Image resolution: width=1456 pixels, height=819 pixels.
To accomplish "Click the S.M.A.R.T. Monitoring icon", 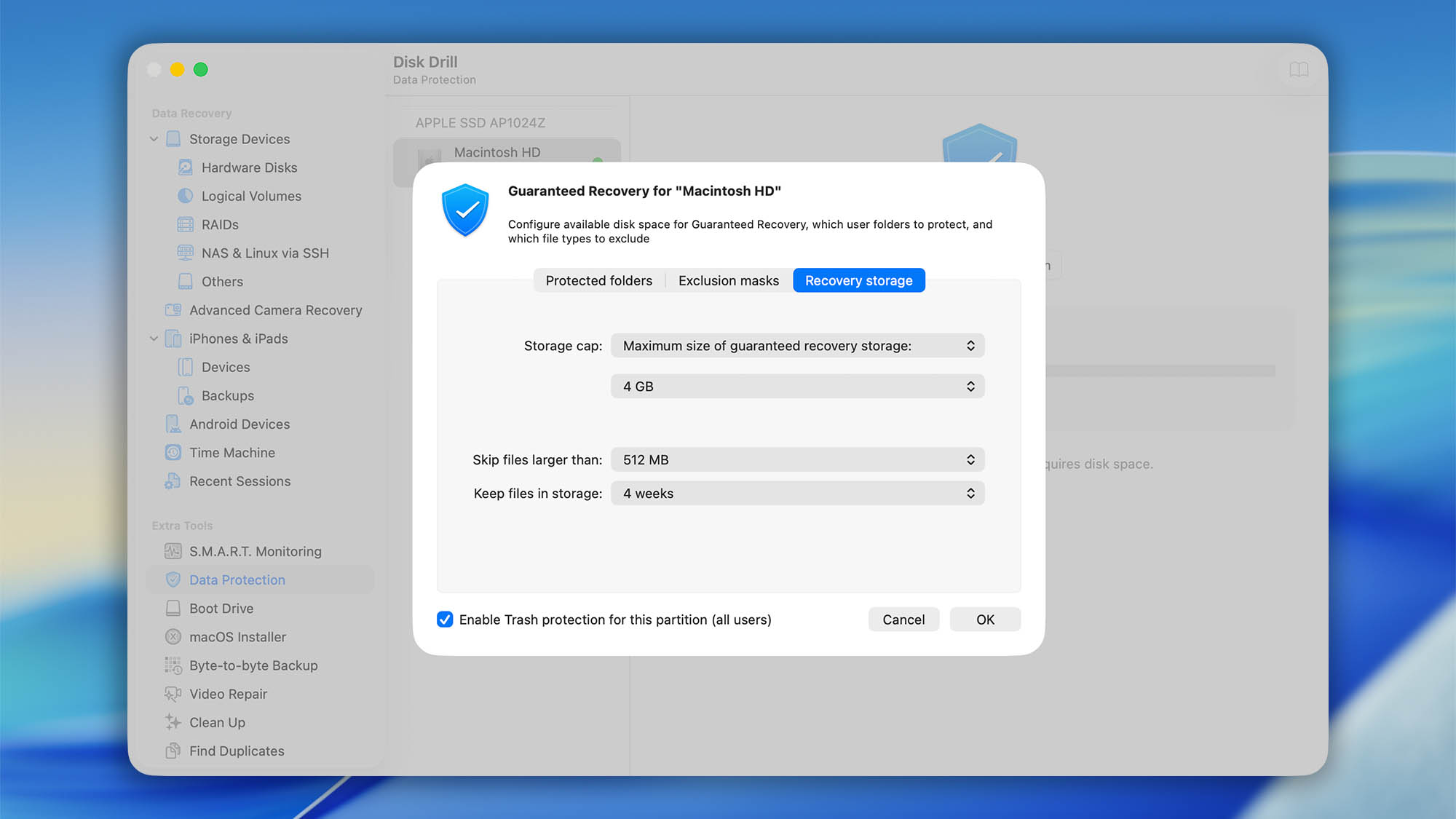I will tap(173, 551).
